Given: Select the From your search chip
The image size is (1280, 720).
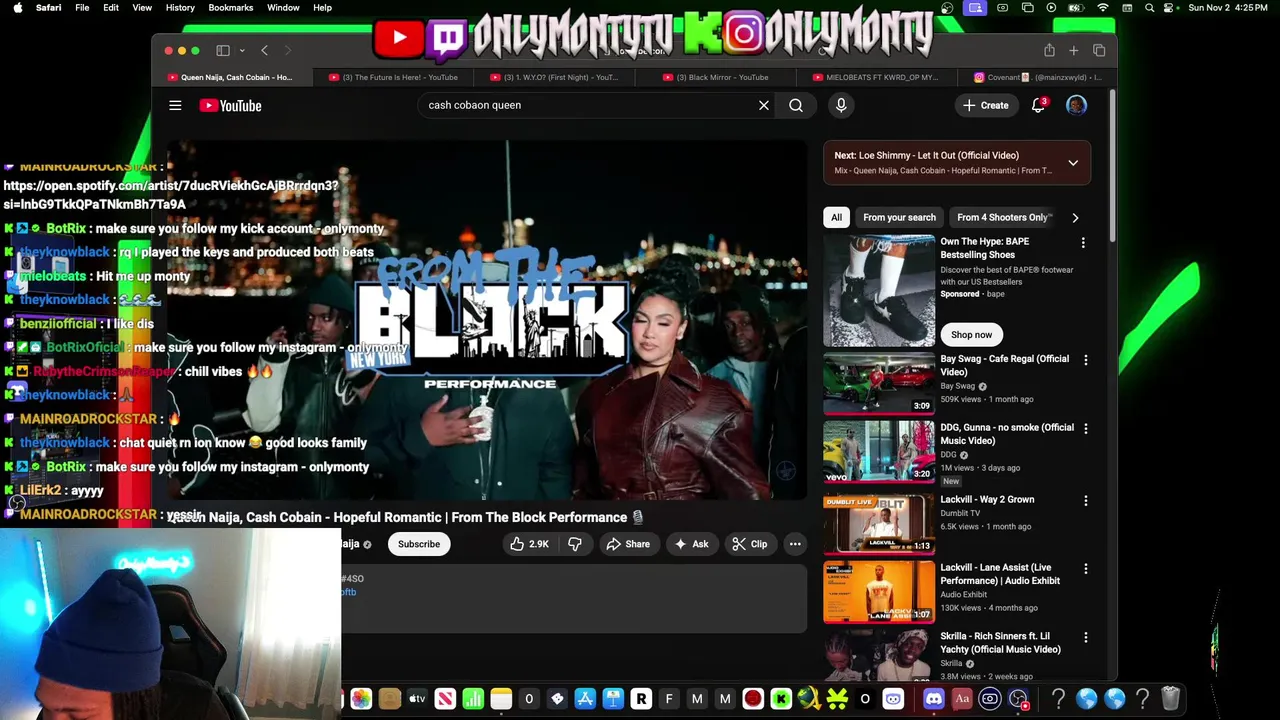Looking at the screenshot, I should (899, 217).
